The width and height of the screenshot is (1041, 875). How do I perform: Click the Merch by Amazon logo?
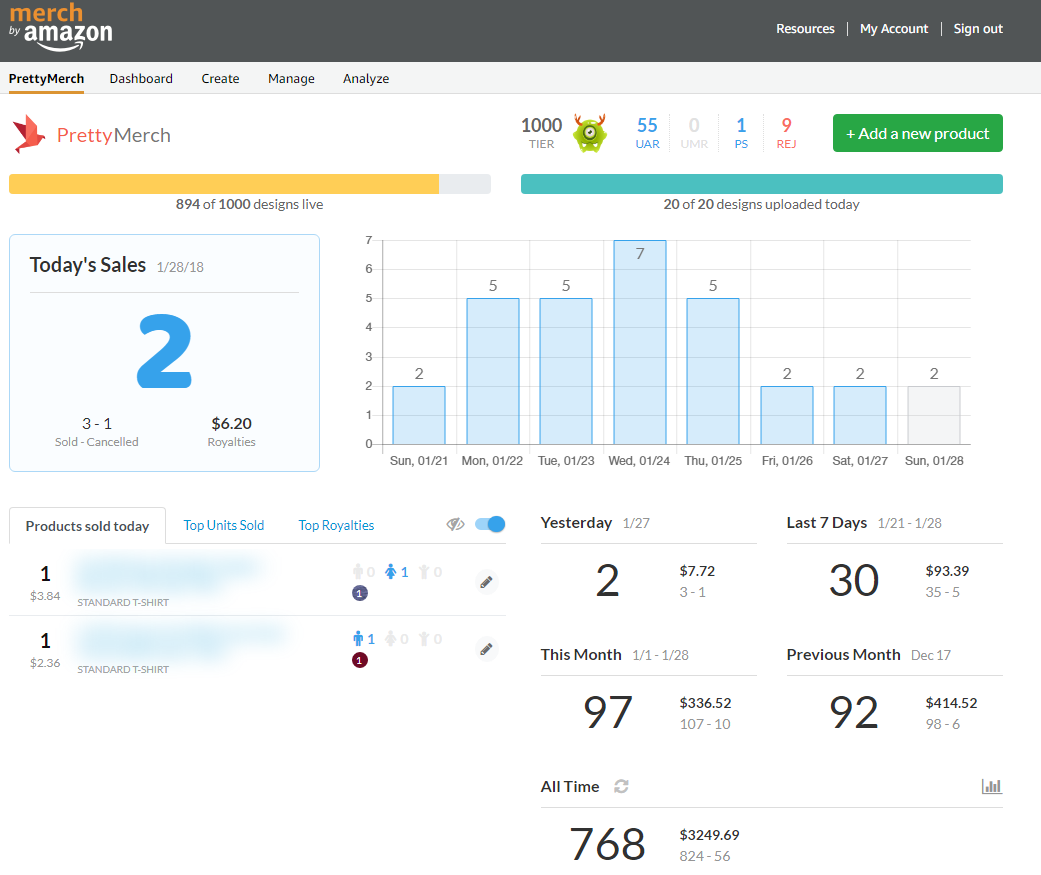60,27
